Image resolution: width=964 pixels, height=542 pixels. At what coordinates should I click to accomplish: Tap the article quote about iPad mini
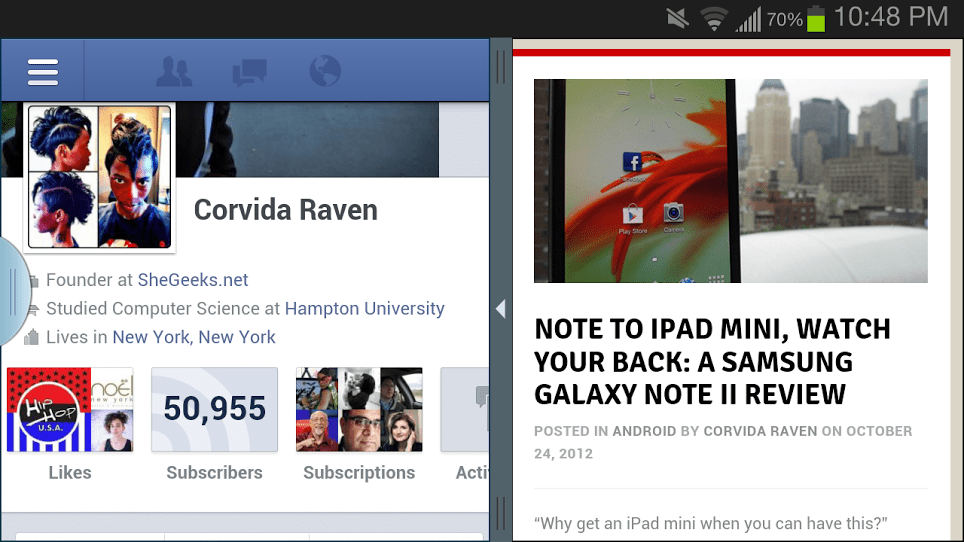tap(711, 524)
